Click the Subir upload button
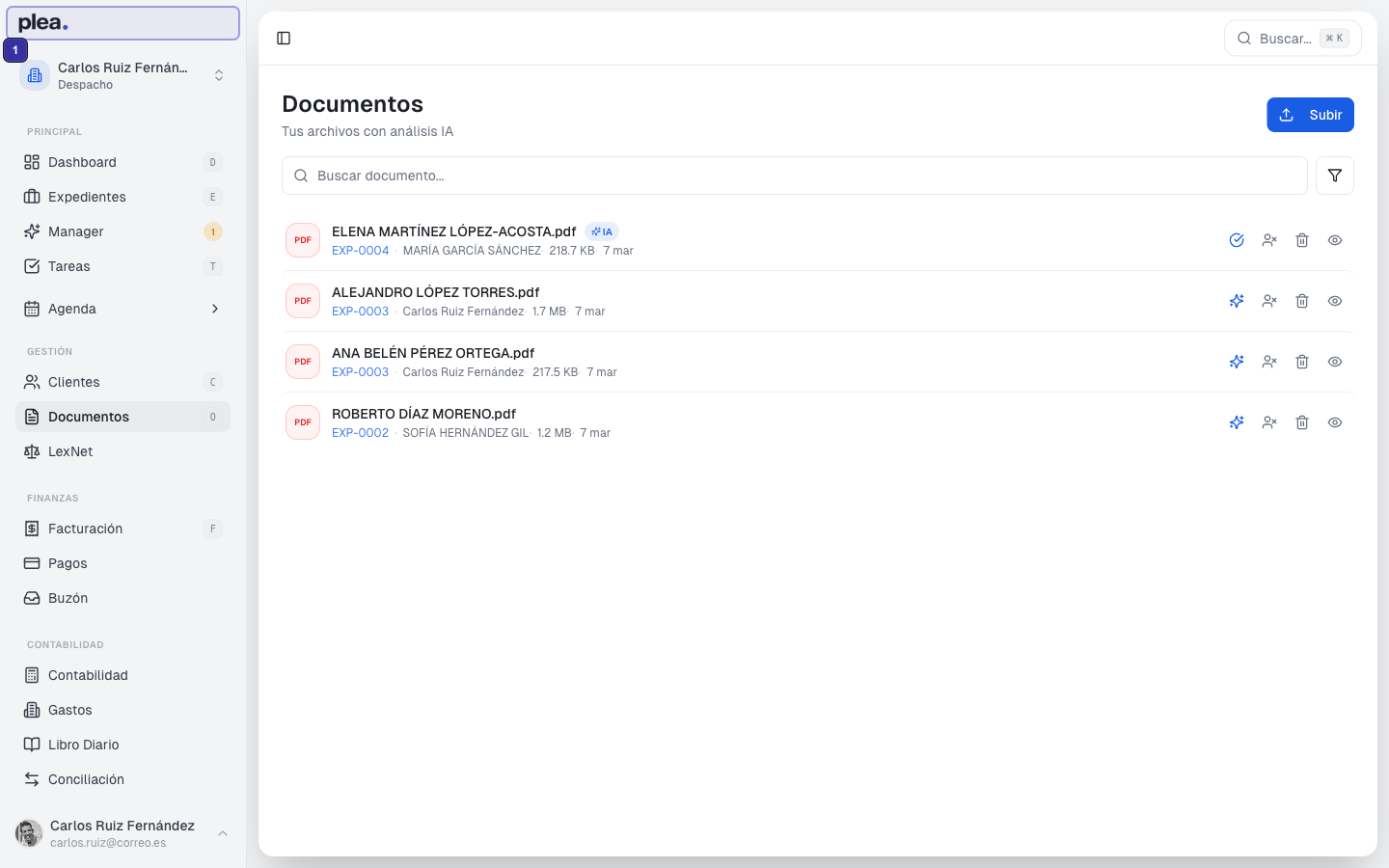The image size is (1389, 868). (1310, 114)
